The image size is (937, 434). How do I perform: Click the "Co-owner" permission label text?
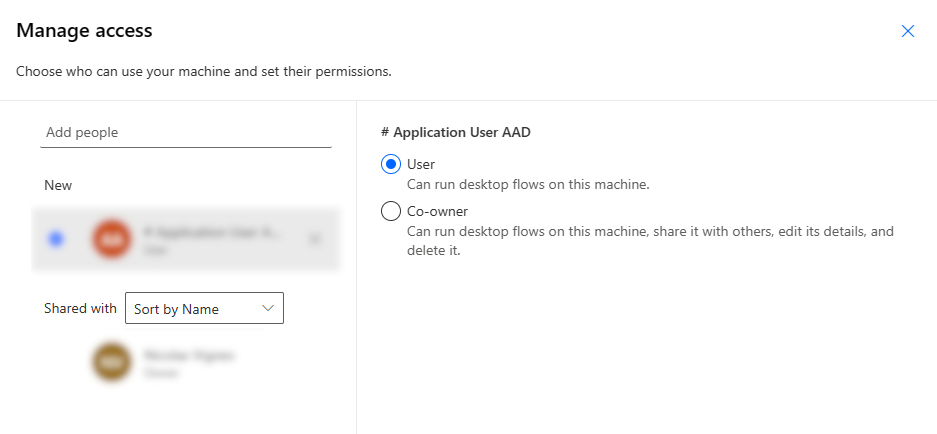437,211
